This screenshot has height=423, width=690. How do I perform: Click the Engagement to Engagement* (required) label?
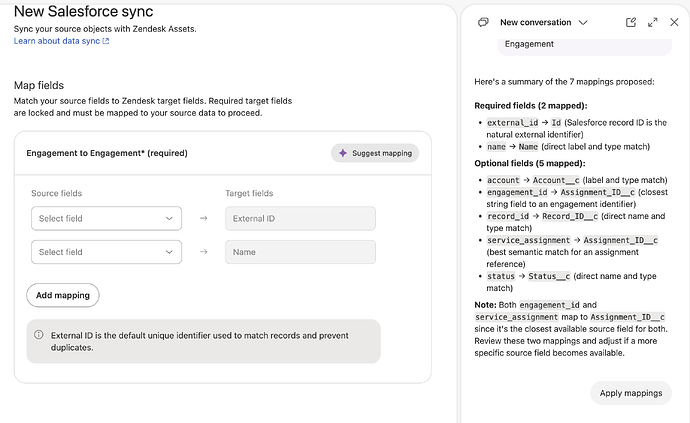[x=107, y=153]
